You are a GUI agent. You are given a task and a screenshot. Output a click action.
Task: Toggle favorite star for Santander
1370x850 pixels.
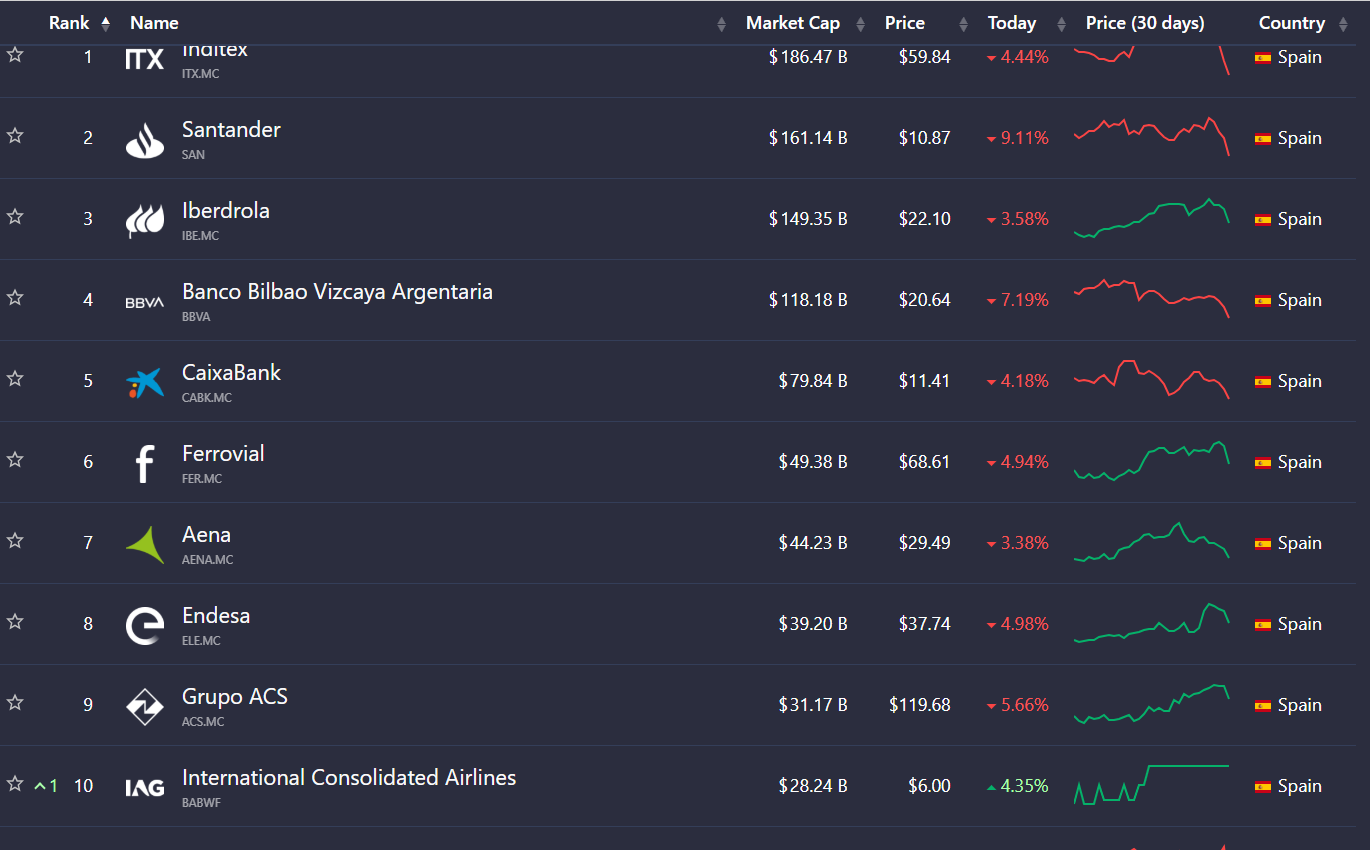coord(15,136)
